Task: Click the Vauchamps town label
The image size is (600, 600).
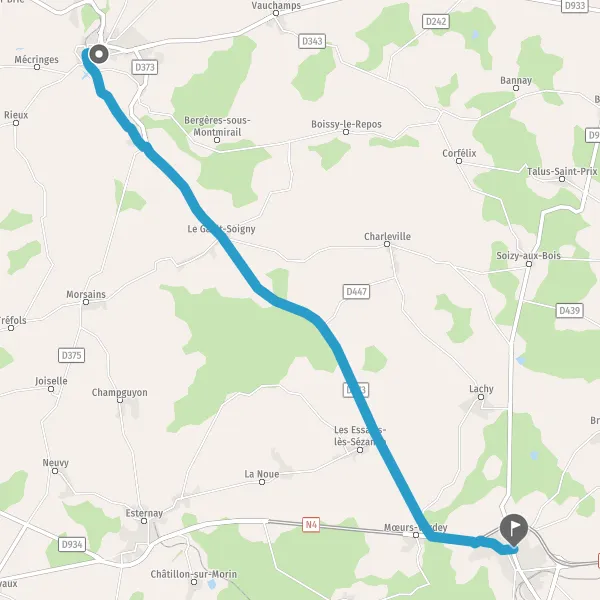Action: click(276, 6)
